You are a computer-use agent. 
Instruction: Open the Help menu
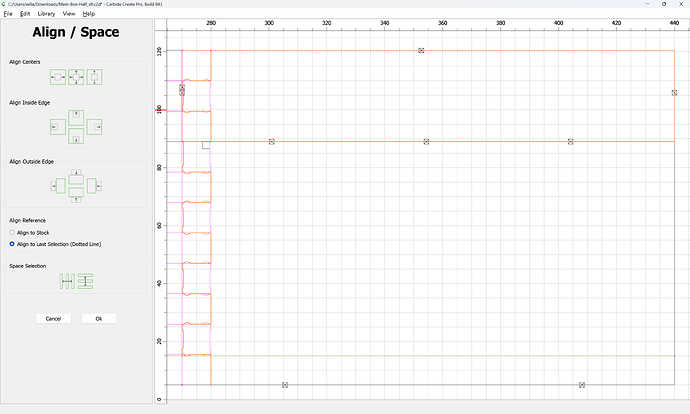(x=89, y=14)
